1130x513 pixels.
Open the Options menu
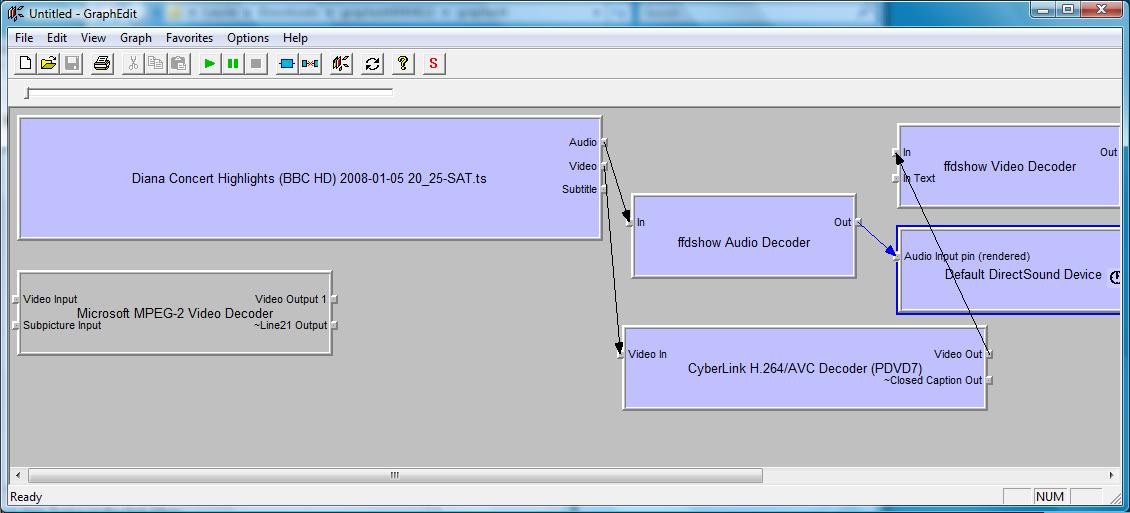coord(248,37)
